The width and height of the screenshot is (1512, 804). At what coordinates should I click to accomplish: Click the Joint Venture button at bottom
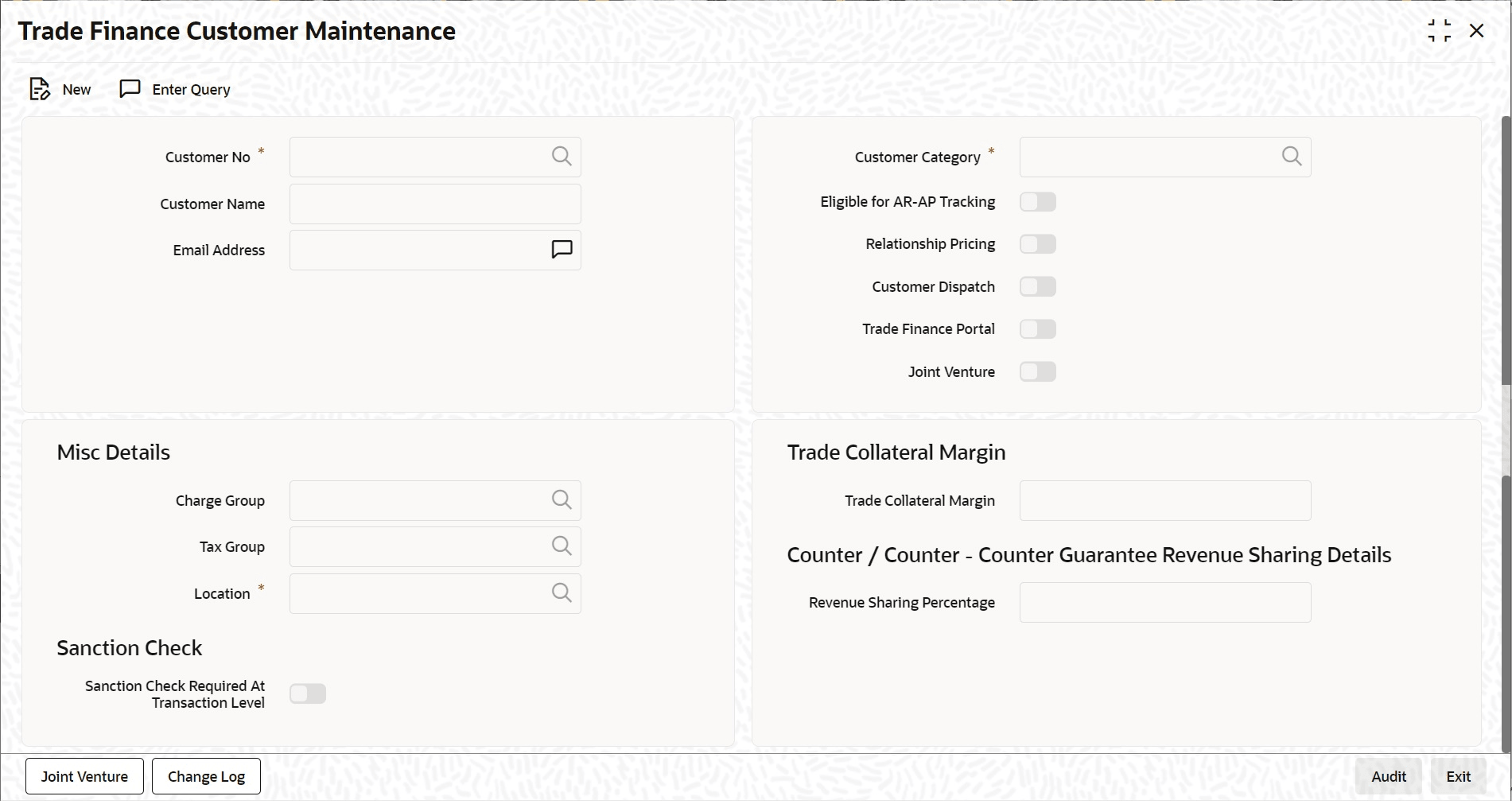point(84,776)
